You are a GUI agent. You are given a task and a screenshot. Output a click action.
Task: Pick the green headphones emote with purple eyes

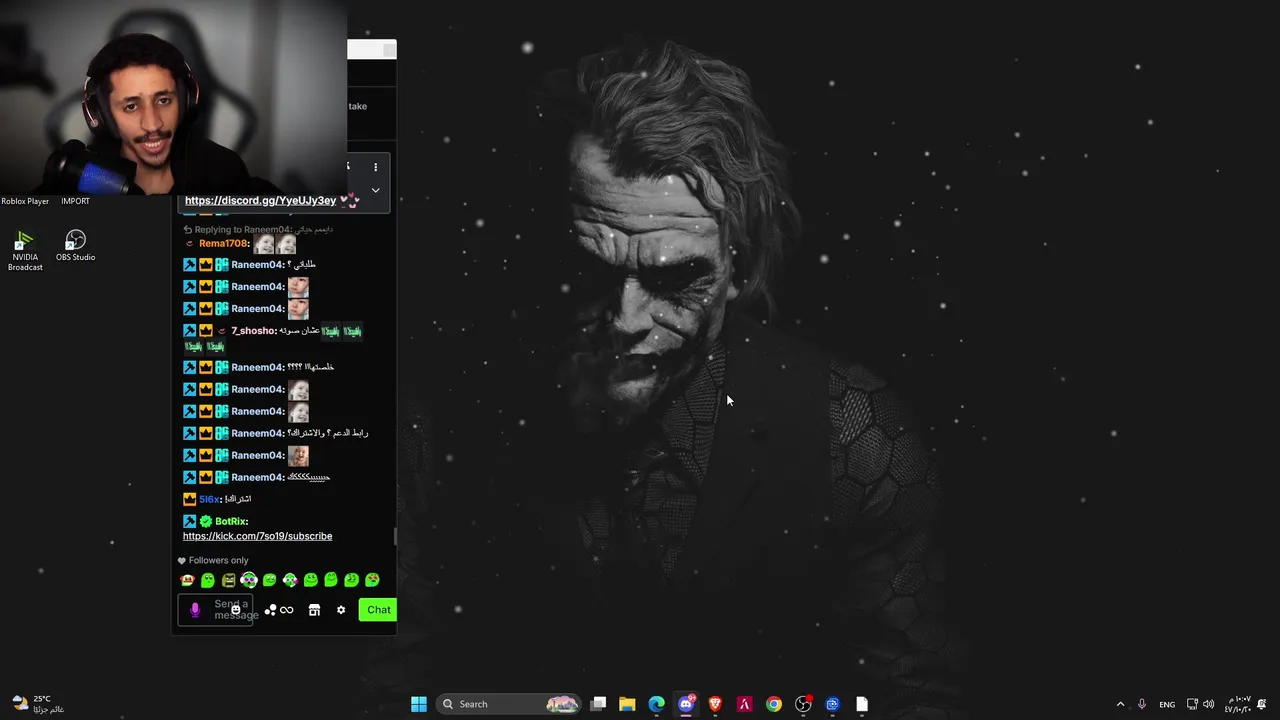click(x=249, y=580)
